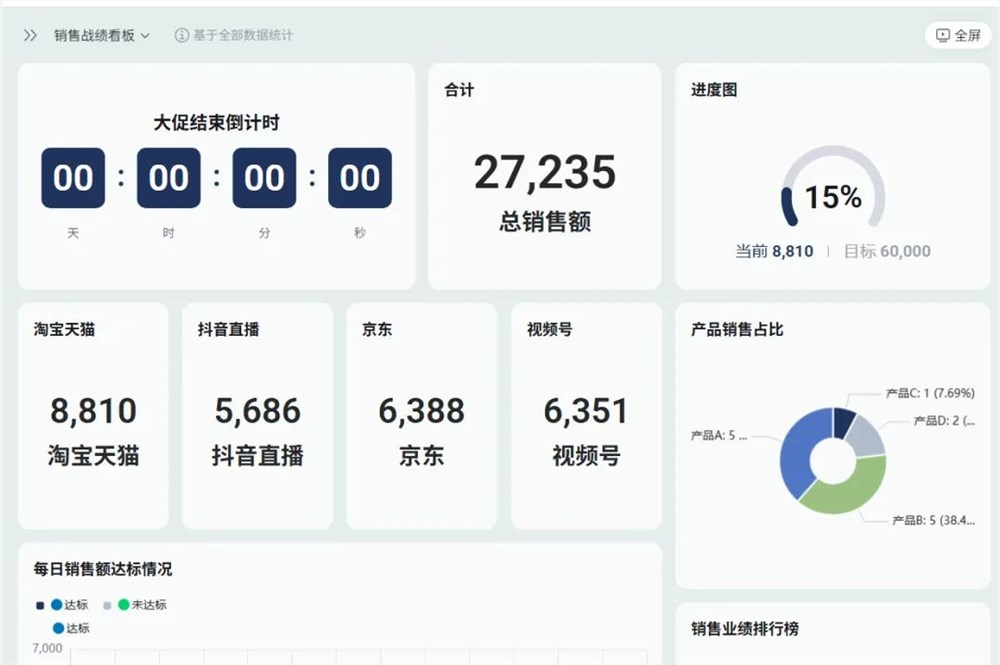Click the 淘宝天猫 sales card
1000x665 pixels.
[93, 414]
